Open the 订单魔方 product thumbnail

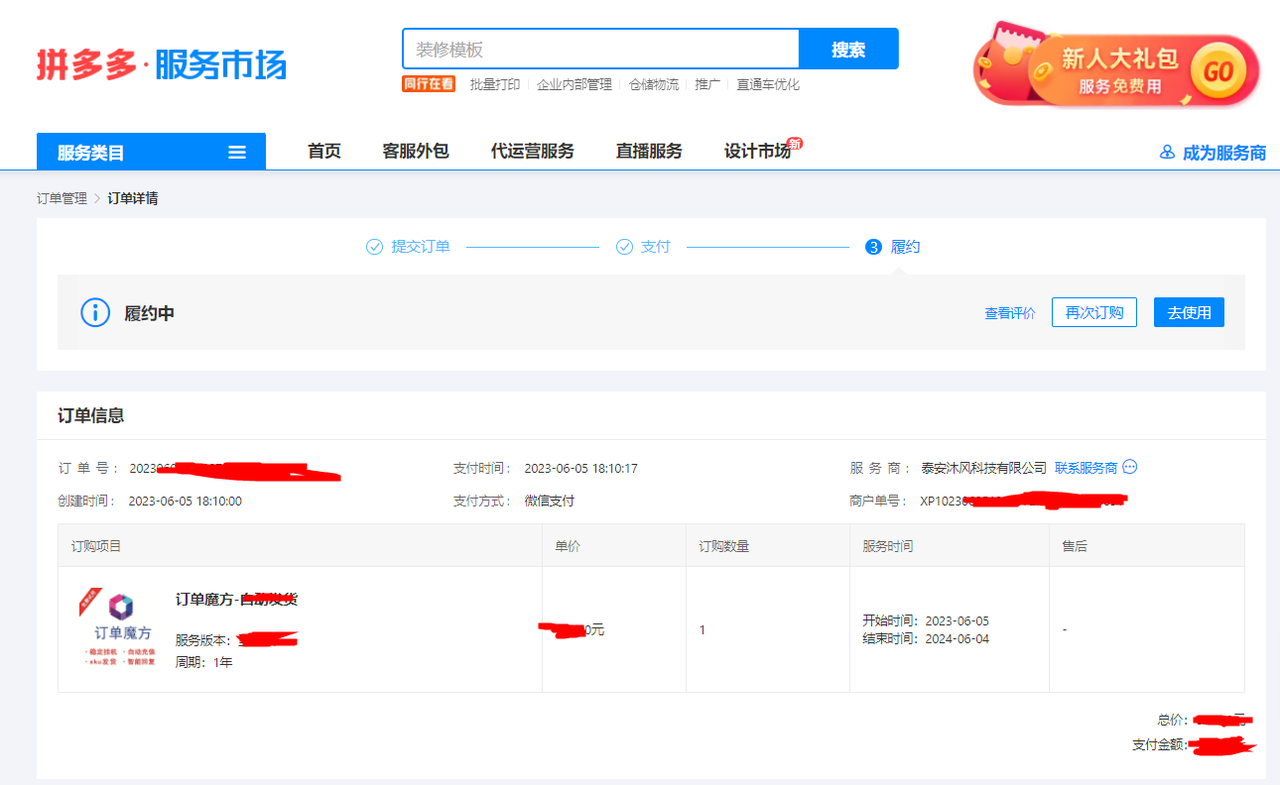click(x=120, y=628)
